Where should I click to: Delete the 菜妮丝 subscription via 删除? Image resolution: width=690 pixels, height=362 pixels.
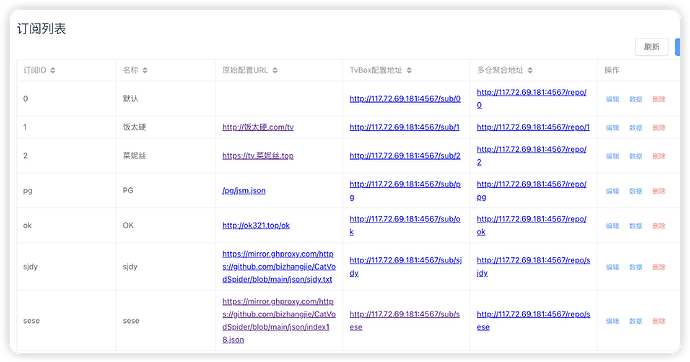pos(659,156)
